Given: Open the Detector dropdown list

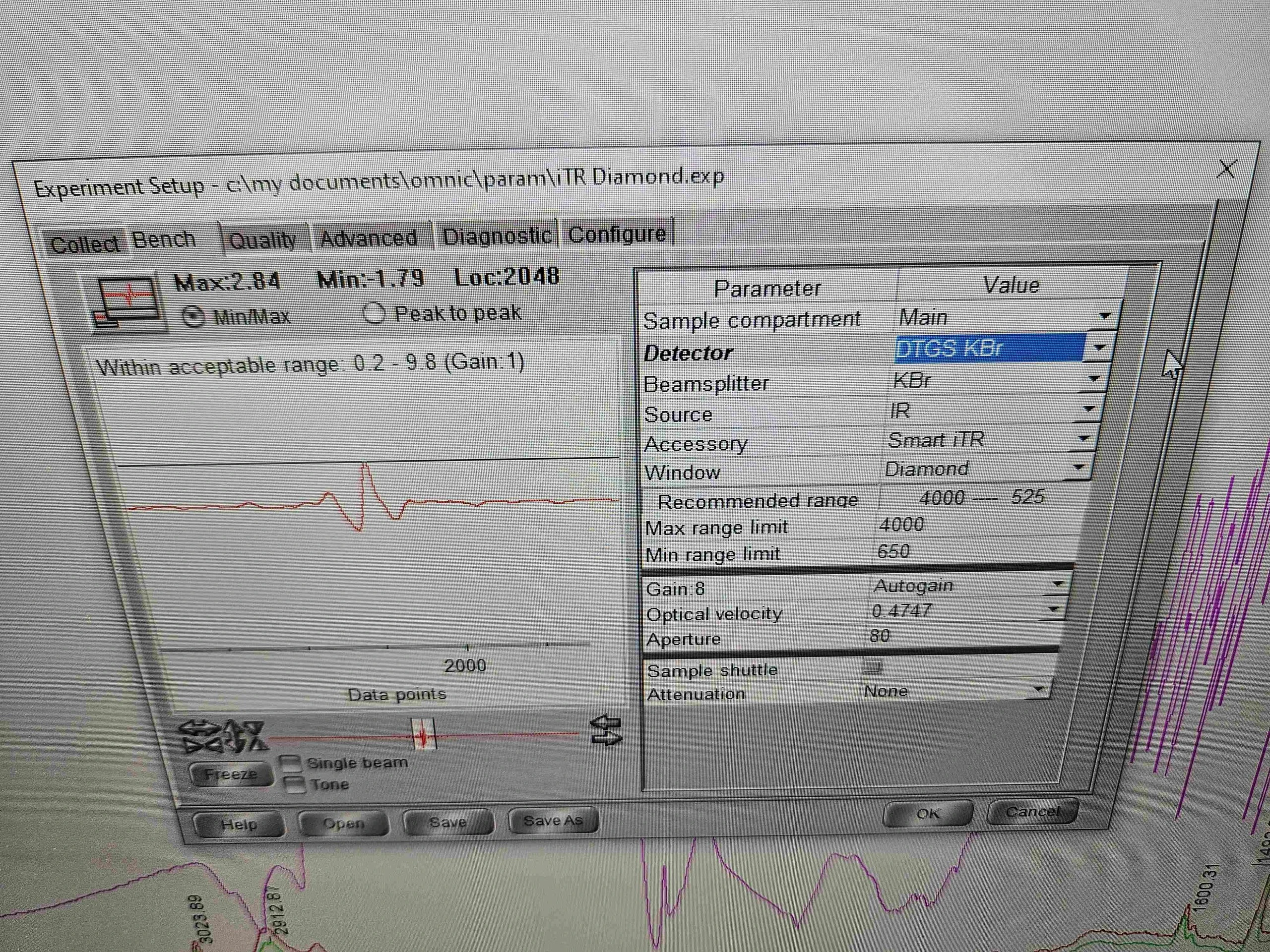Looking at the screenshot, I should (1099, 347).
